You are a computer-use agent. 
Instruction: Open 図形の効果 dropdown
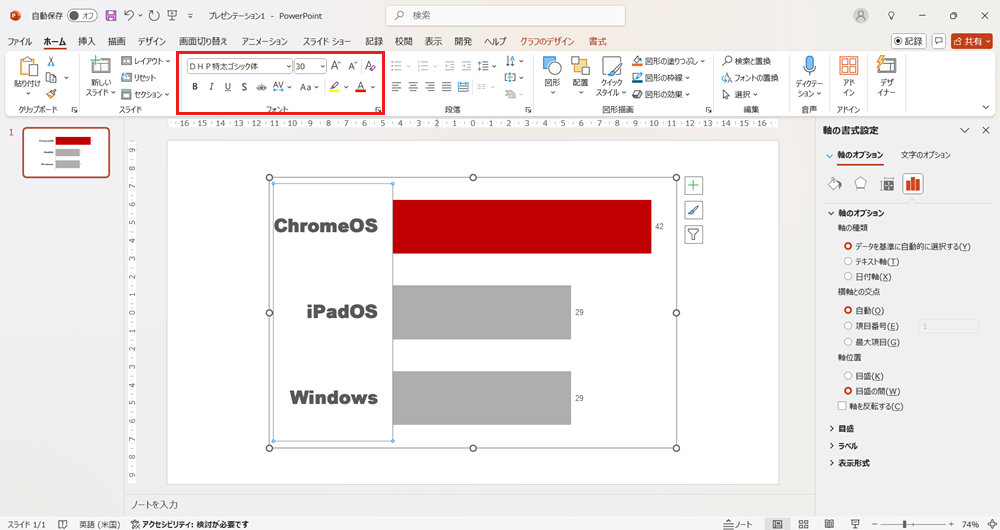point(661,94)
